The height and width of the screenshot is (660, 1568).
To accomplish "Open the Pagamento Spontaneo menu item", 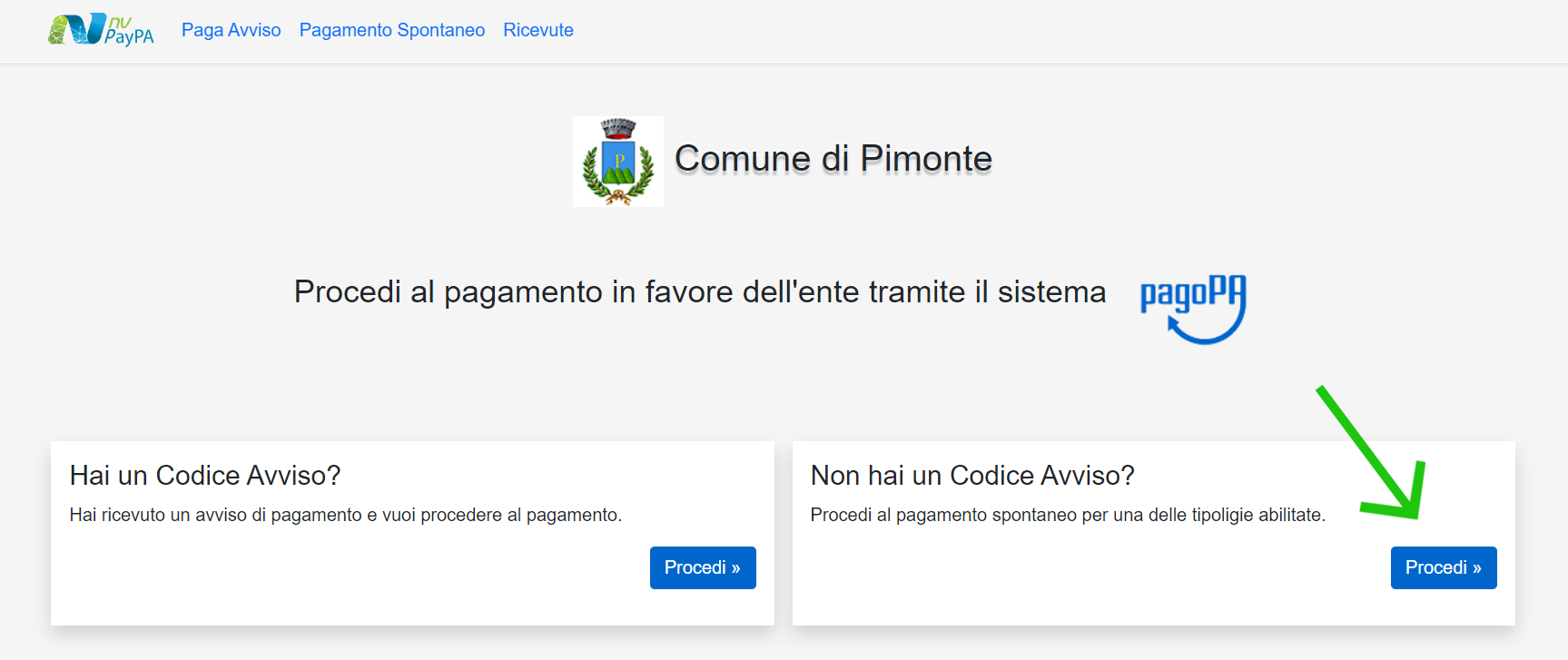I will coord(392,30).
